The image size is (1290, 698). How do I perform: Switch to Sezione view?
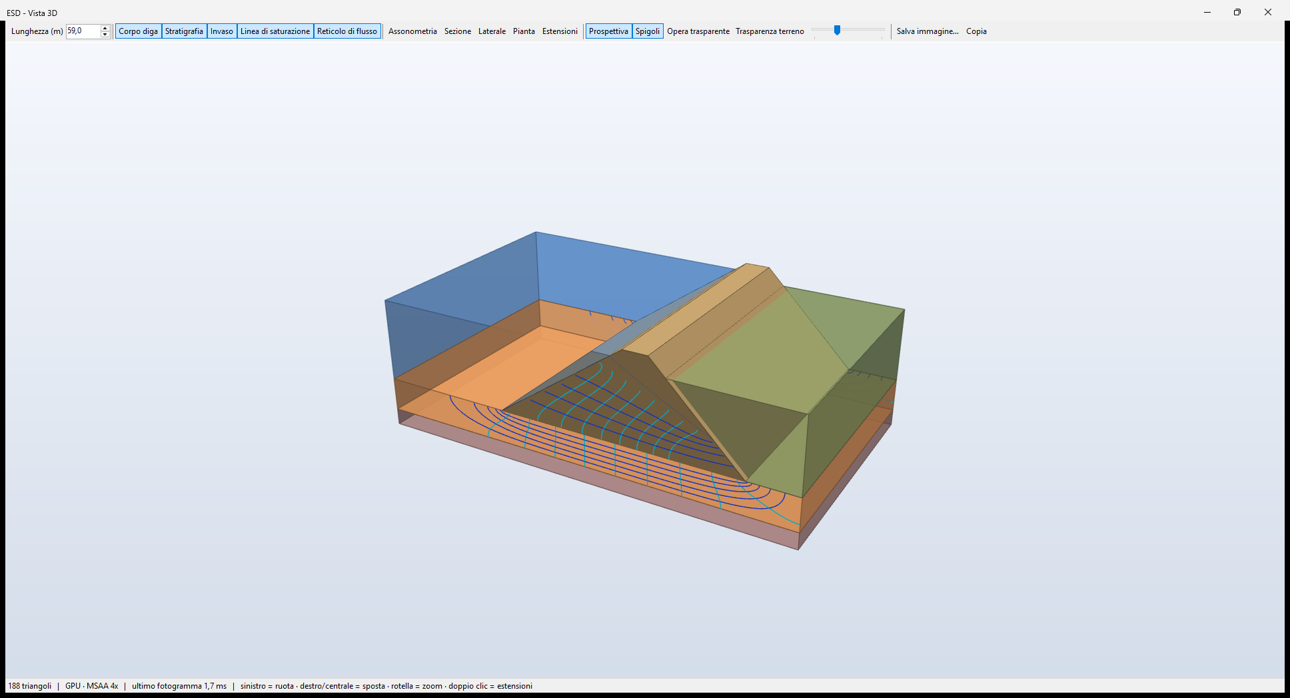[458, 31]
